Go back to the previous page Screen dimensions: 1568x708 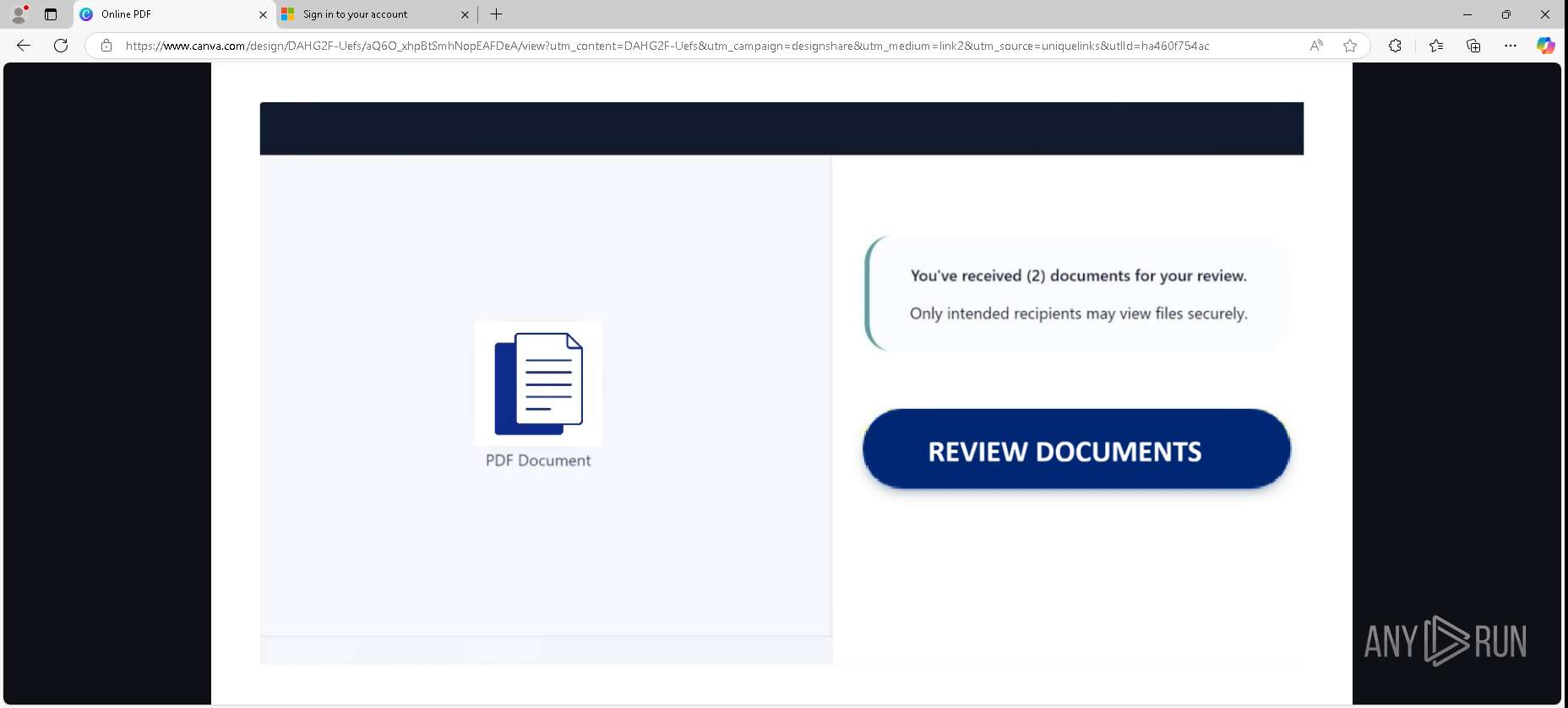tap(24, 46)
